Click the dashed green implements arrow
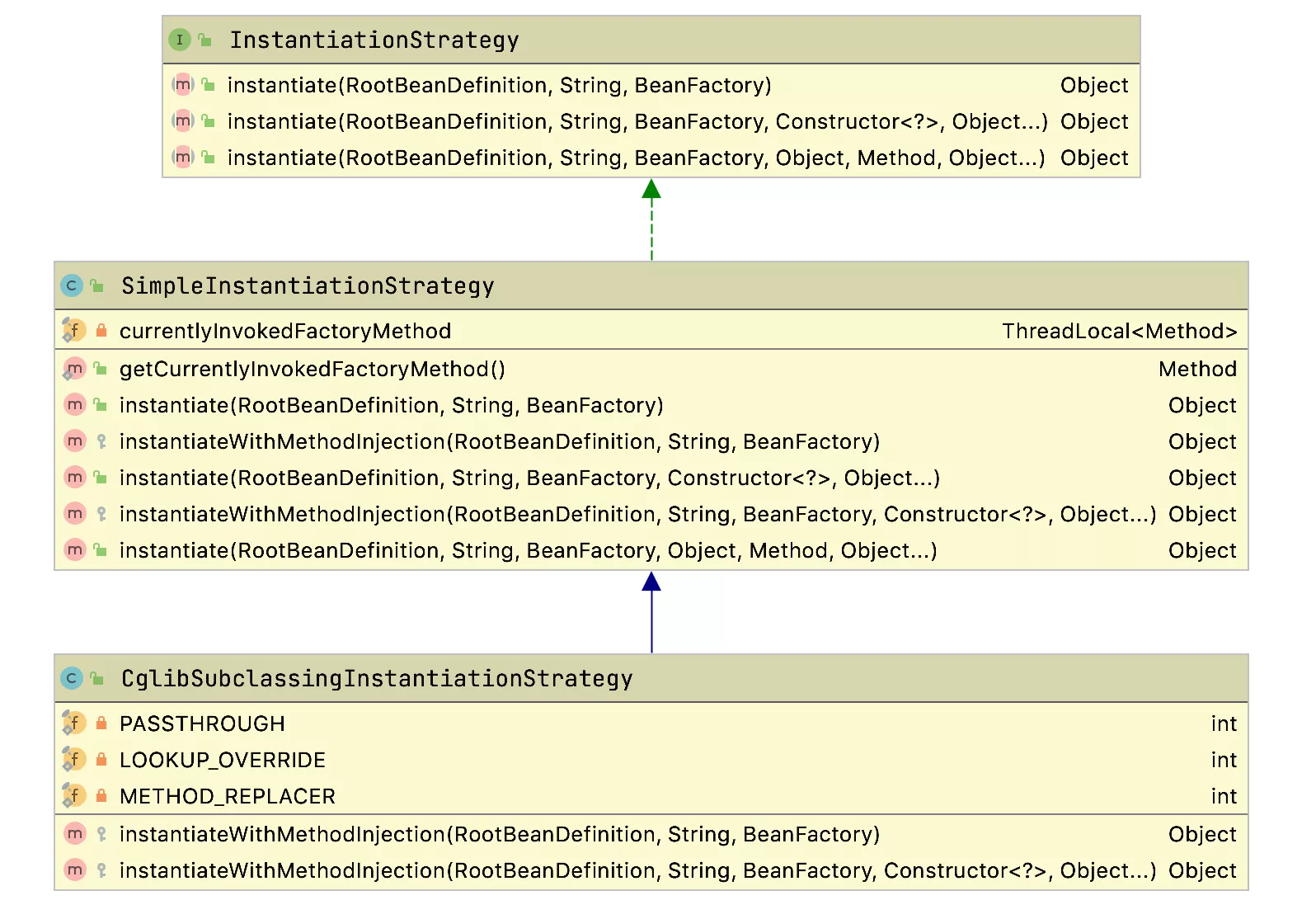1316x919 pixels. (651, 219)
